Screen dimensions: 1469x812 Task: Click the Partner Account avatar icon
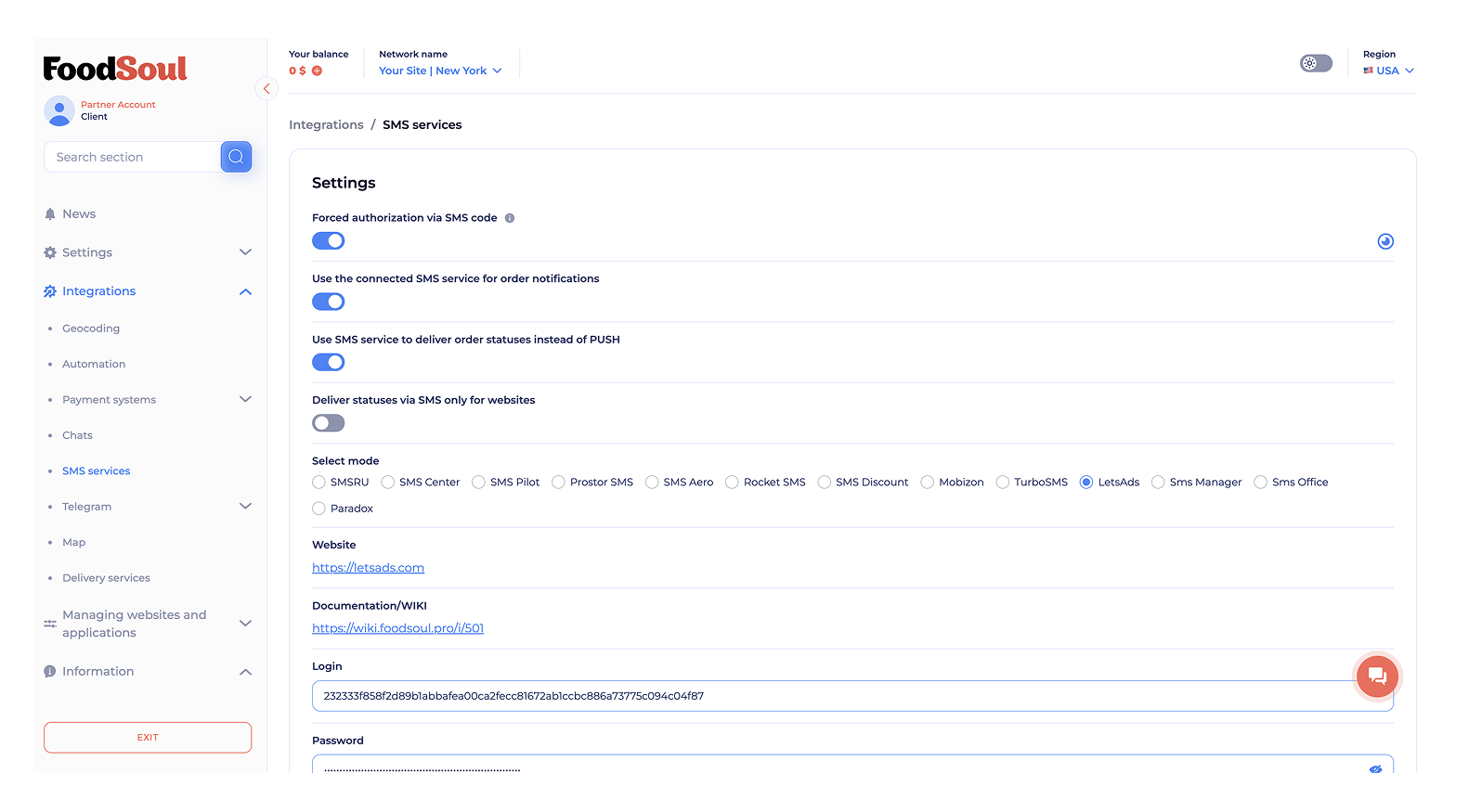coord(59,110)
